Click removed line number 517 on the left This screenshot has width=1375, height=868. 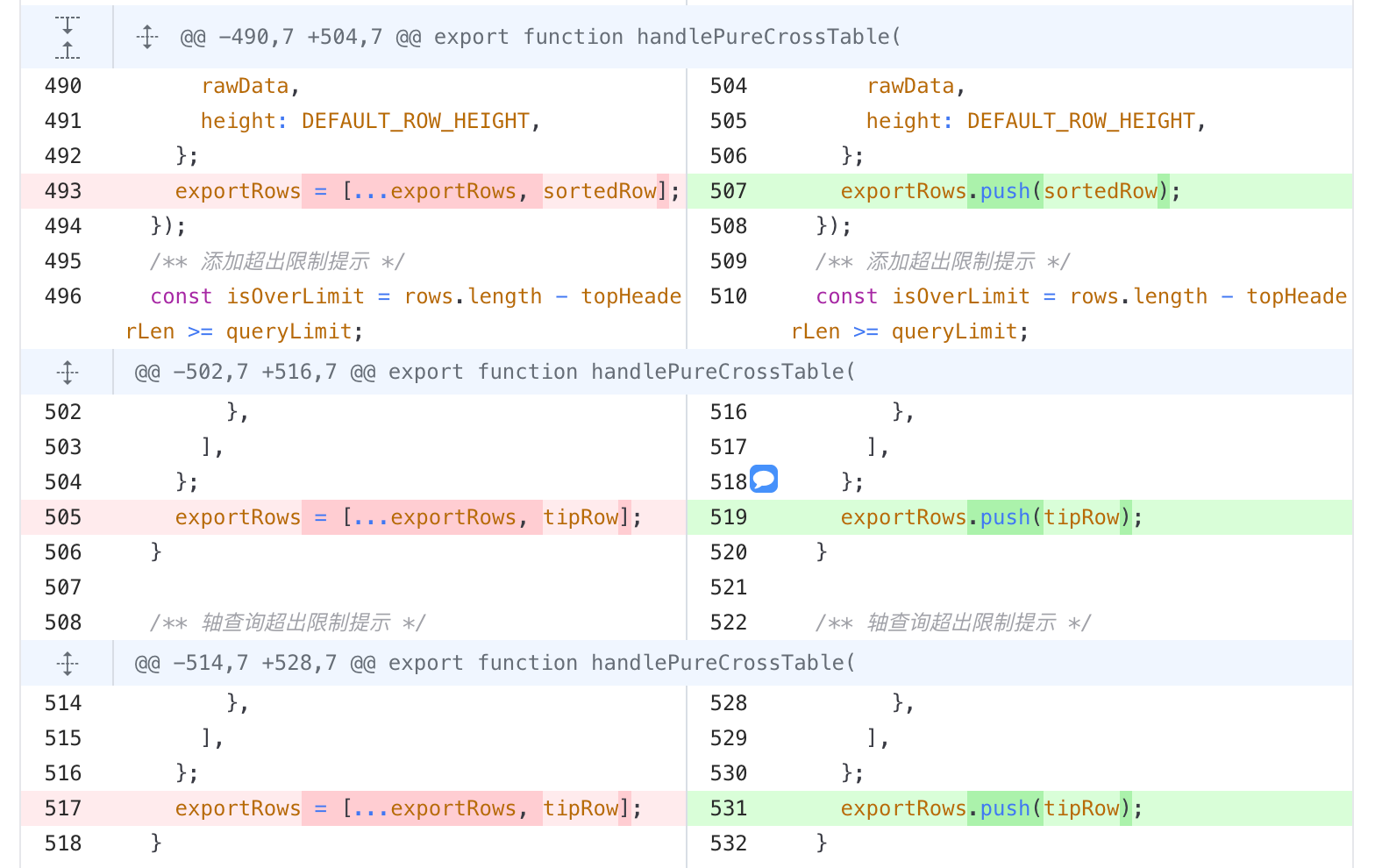[63, 808]
